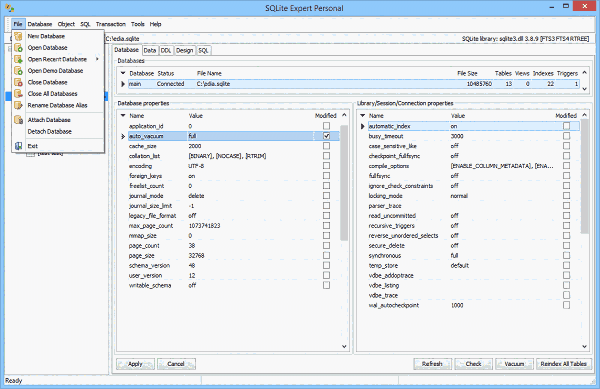Uncheck Modified checkbox for auto_vacuum
The height and width of the screenshot is (389, 600).
tap(326, 136)
